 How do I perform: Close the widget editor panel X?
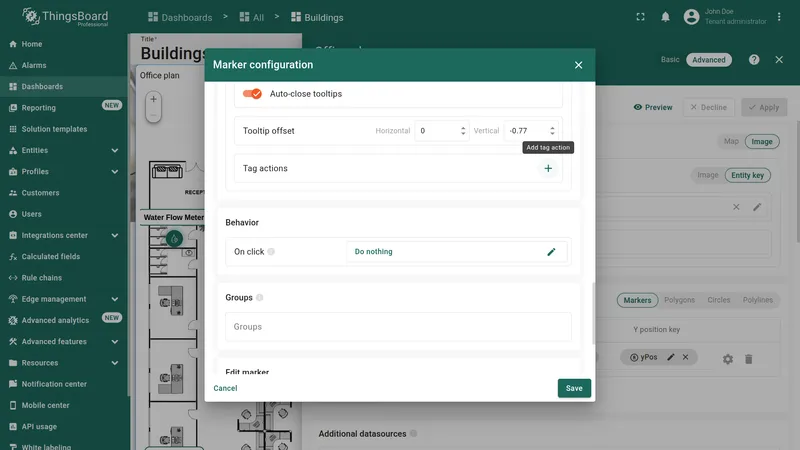pos(779,60)
